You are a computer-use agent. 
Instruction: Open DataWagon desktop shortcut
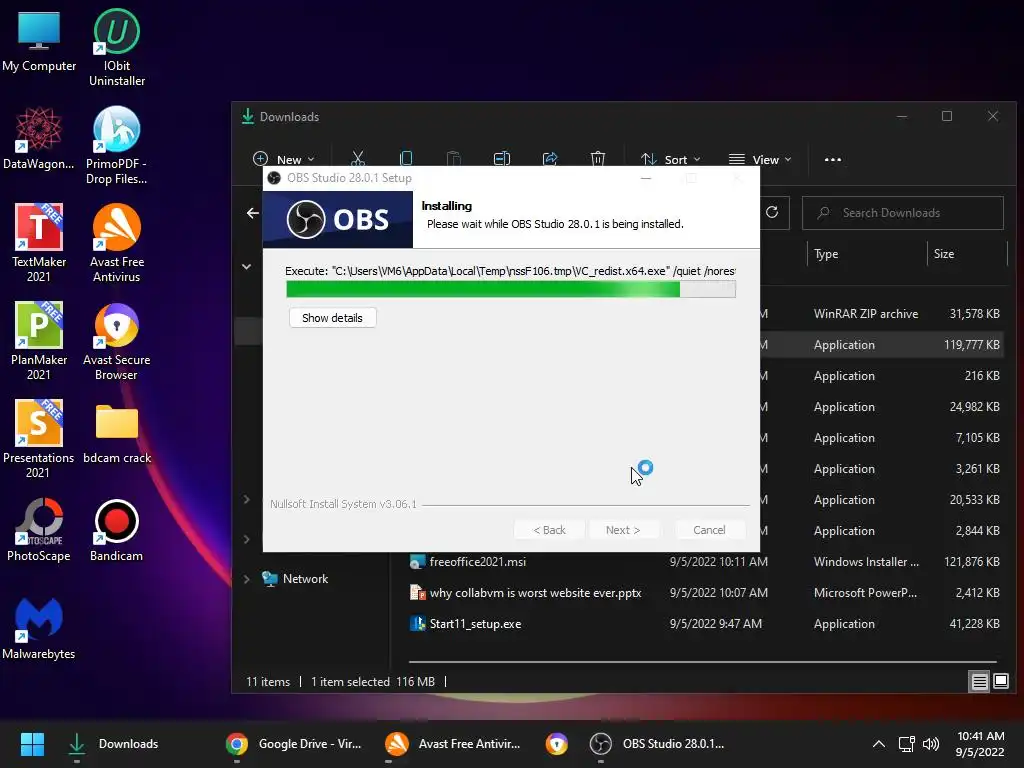click(39, 138)
